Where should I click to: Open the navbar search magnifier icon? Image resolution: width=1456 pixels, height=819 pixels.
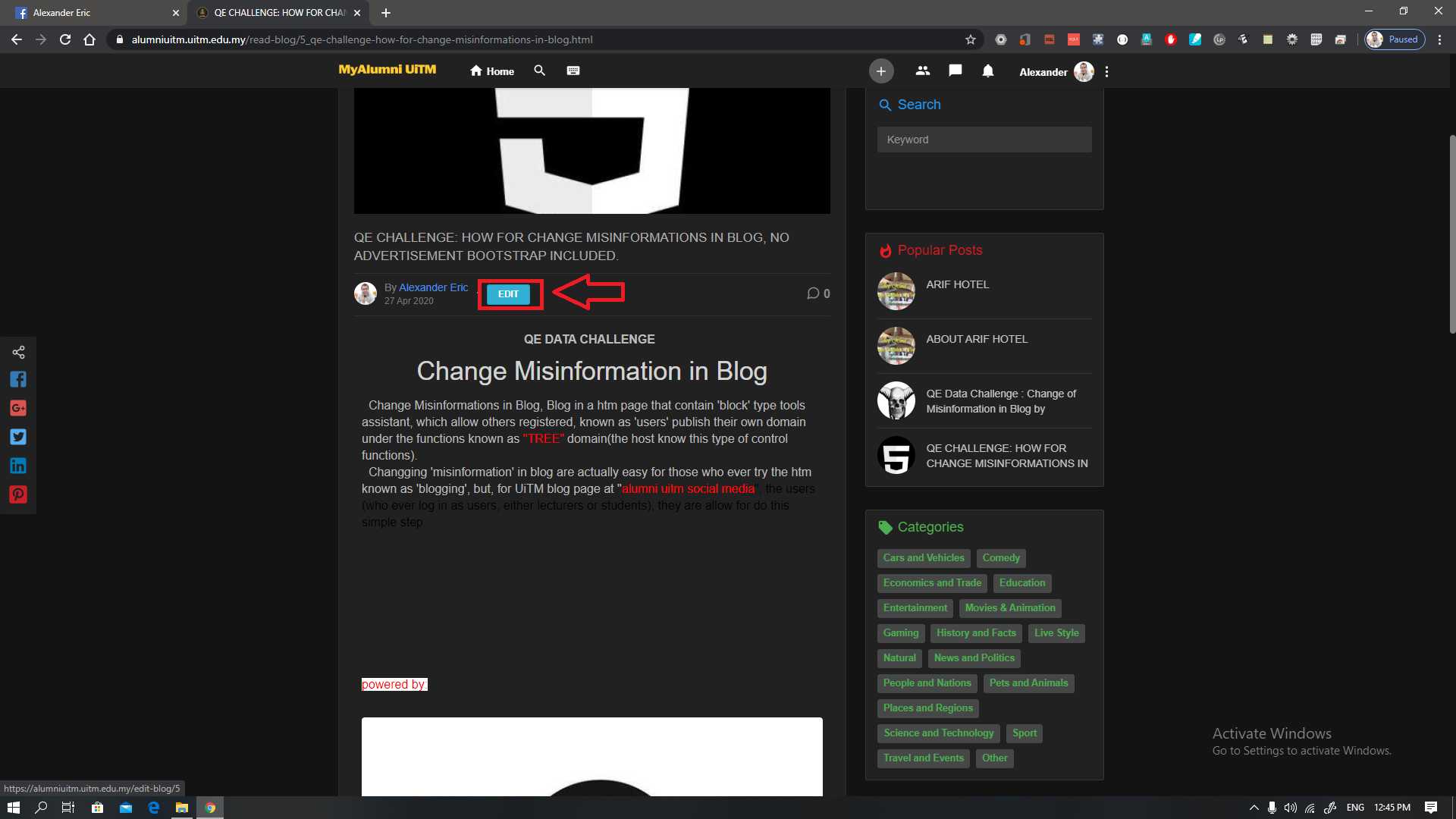pos(539,71)
